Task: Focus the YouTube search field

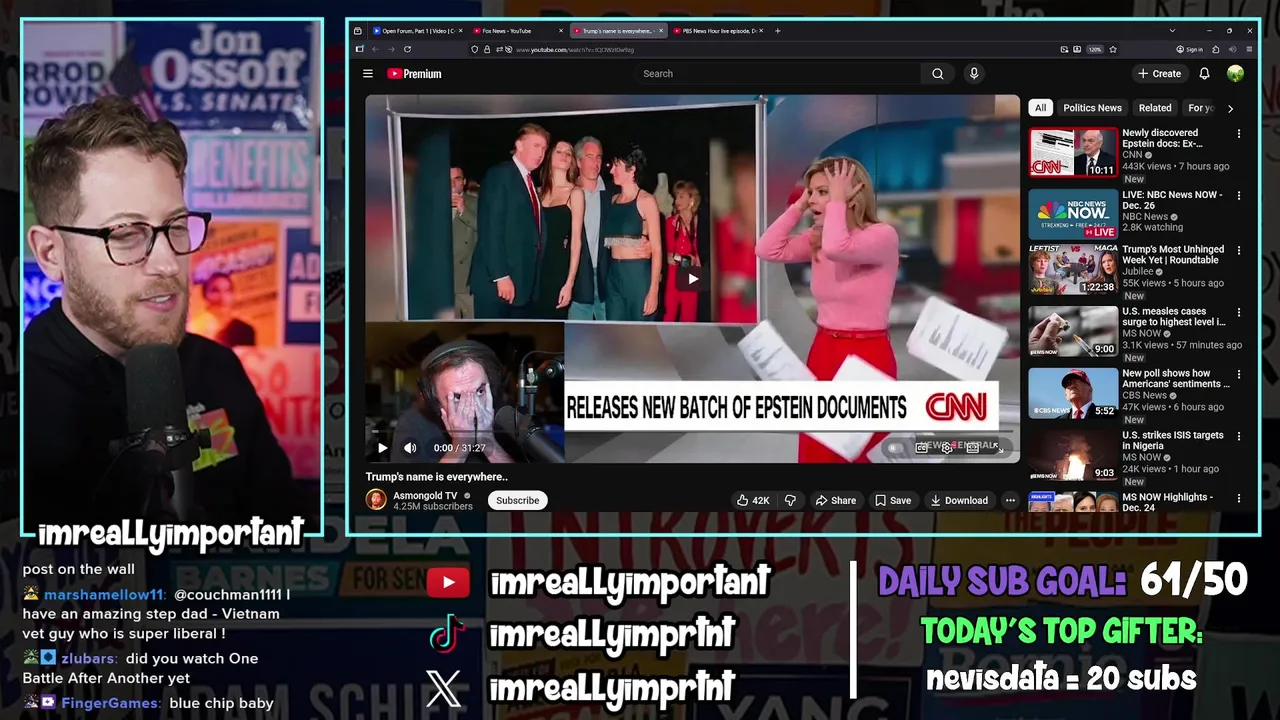Action: (x=778, y=73)
